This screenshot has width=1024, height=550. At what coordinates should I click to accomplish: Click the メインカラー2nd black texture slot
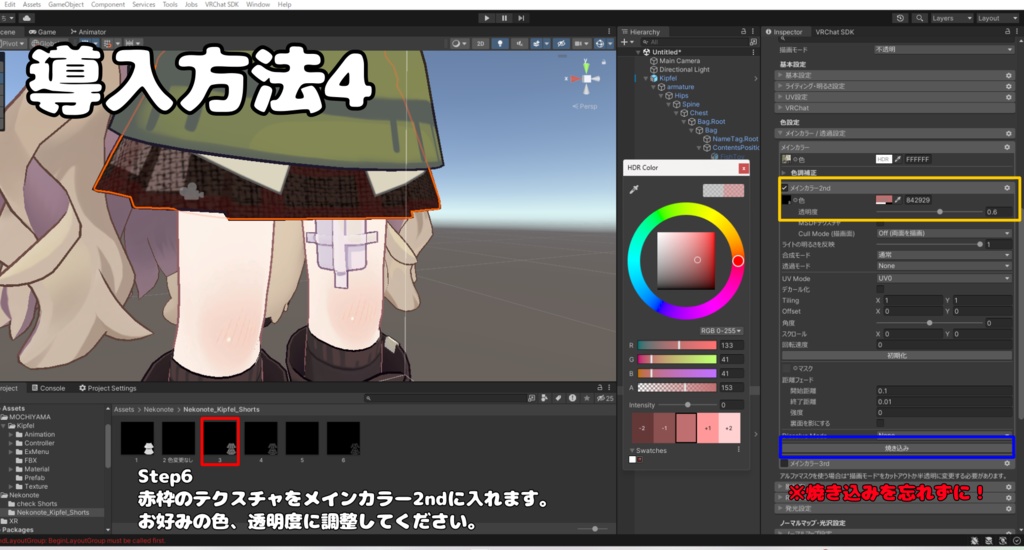[x=786, y=200]
